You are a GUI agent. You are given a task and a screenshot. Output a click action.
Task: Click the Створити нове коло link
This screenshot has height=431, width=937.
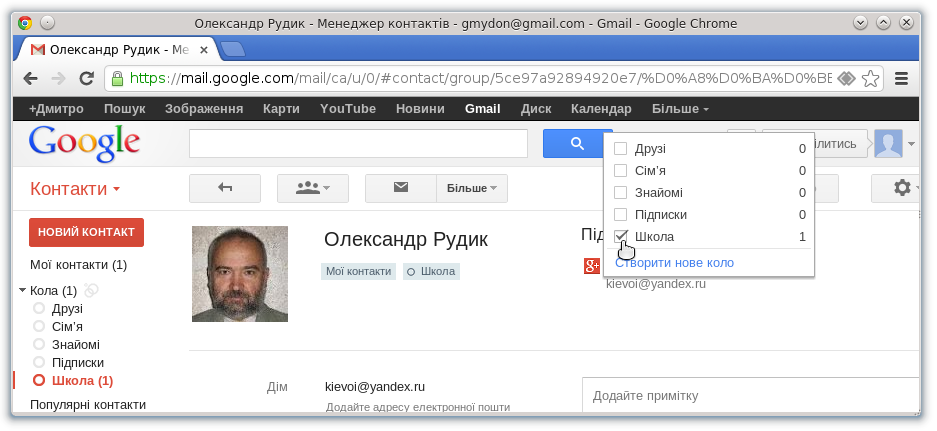click(674, 263)
